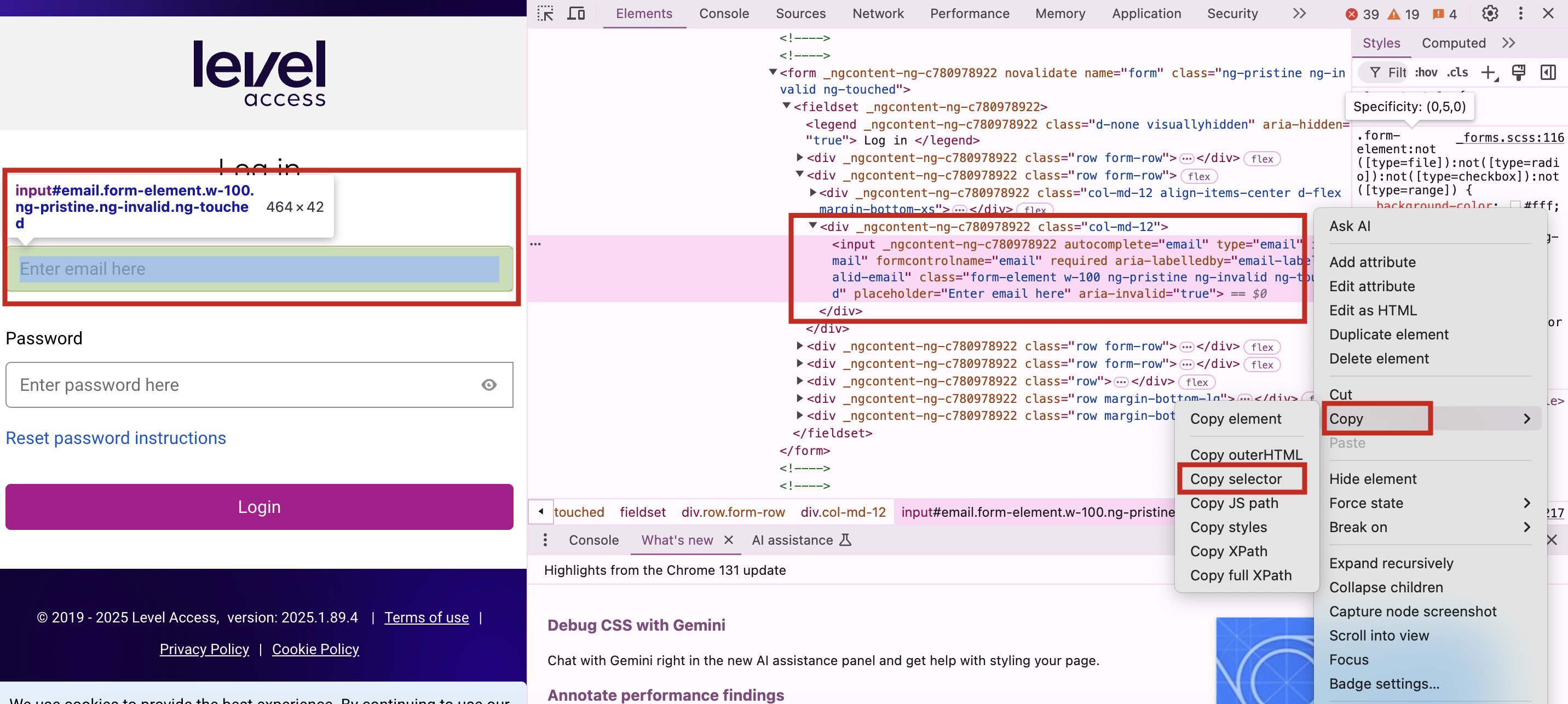Toggle the :hov element state button
Image resolution: width=1568 pixels, height=704 pixels.
(x=1426, y=72)
